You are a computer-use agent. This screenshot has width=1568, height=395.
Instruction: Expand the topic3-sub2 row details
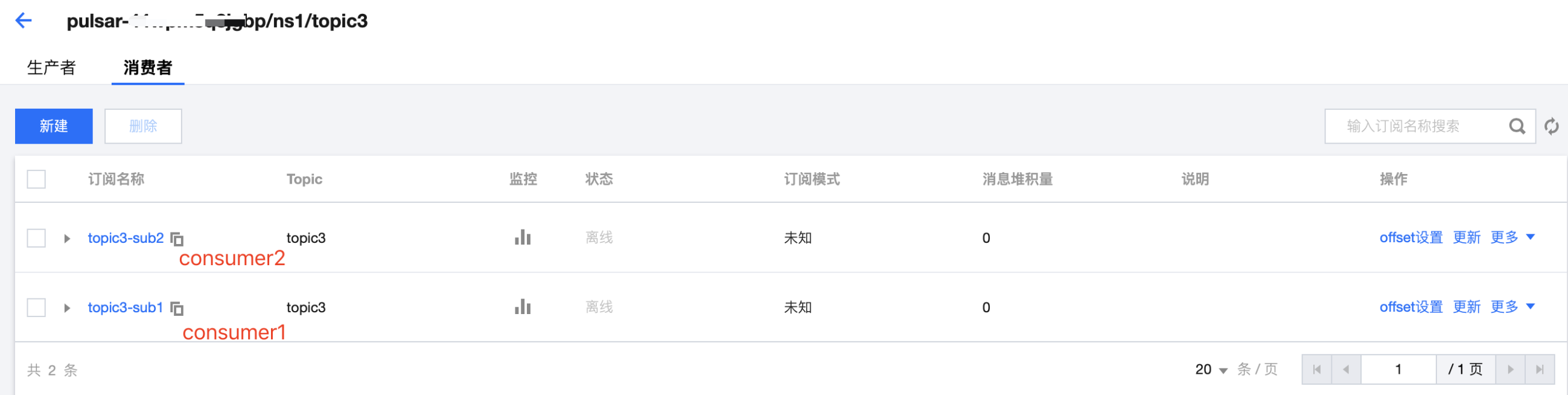coord(67,239)
